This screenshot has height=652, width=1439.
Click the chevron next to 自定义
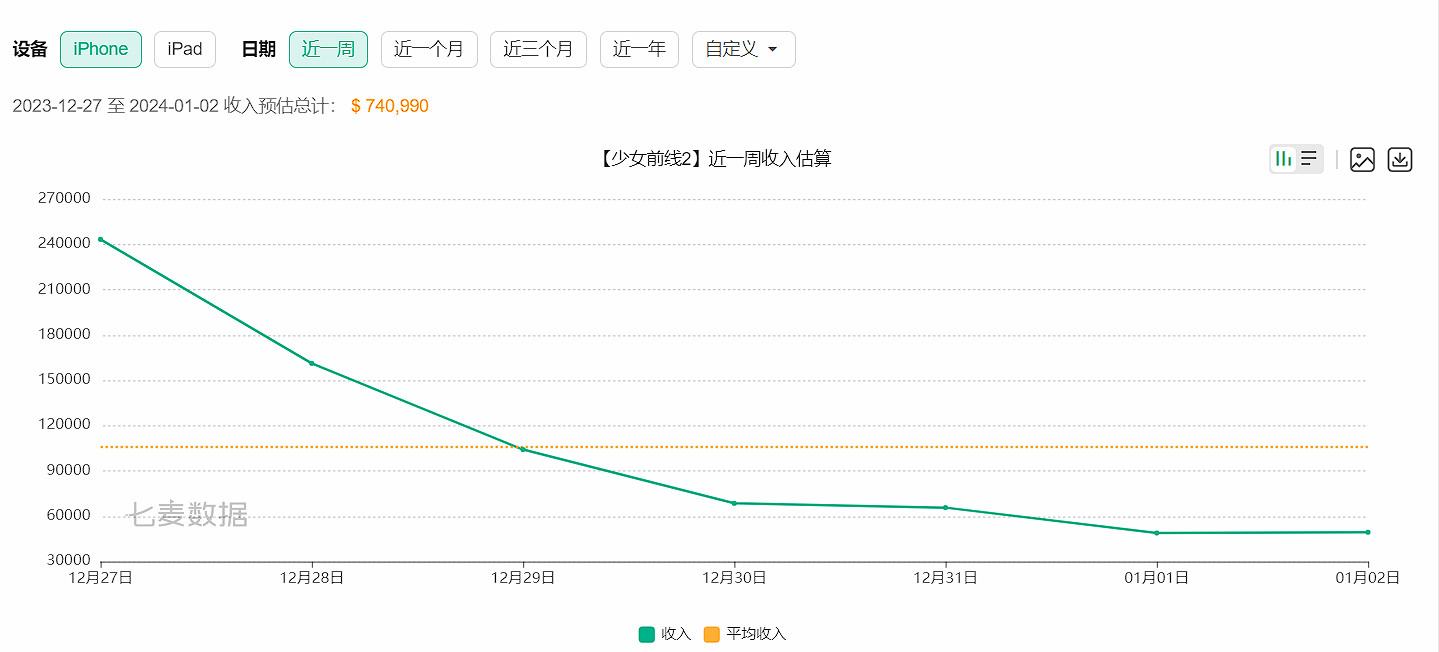click(770, 49)
